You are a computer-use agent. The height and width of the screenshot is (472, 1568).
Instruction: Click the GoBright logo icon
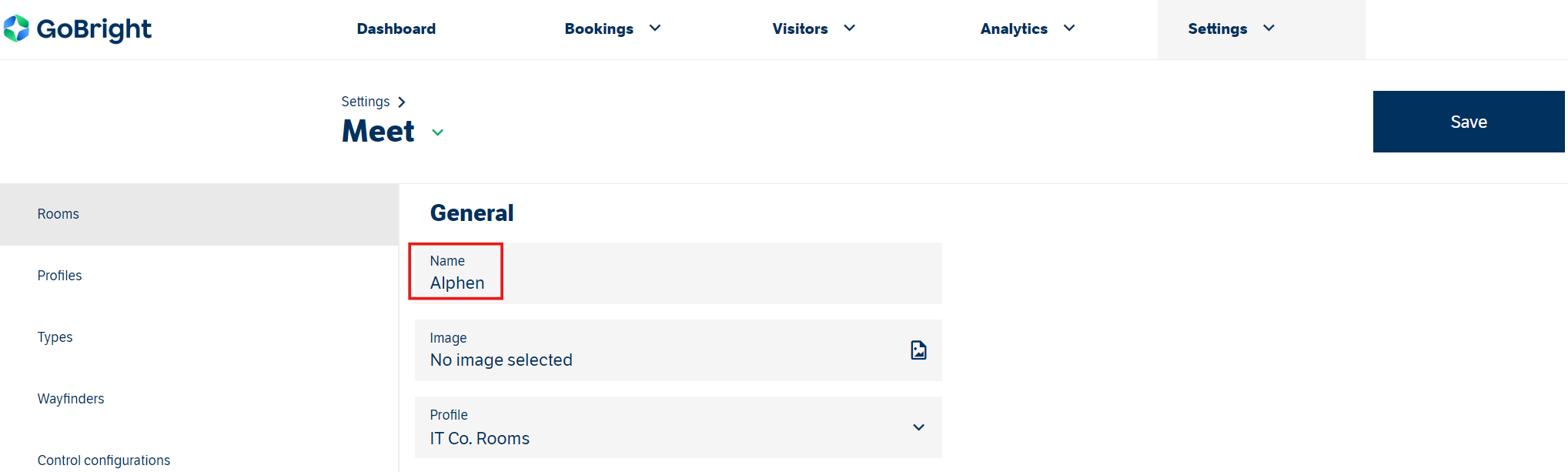pyautogui.click(x=16, y=28)
